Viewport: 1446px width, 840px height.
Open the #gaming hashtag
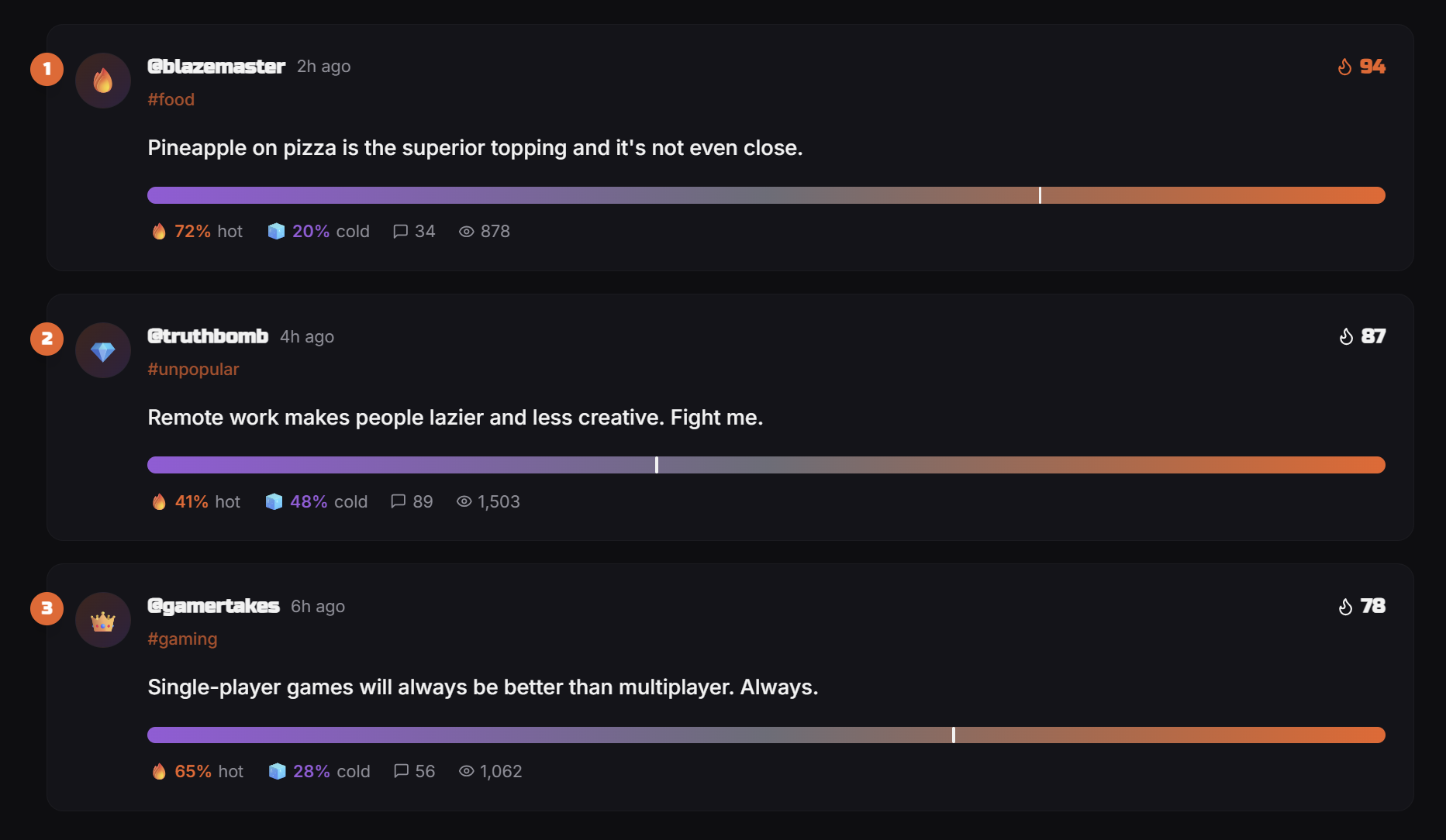coord(182,639)
